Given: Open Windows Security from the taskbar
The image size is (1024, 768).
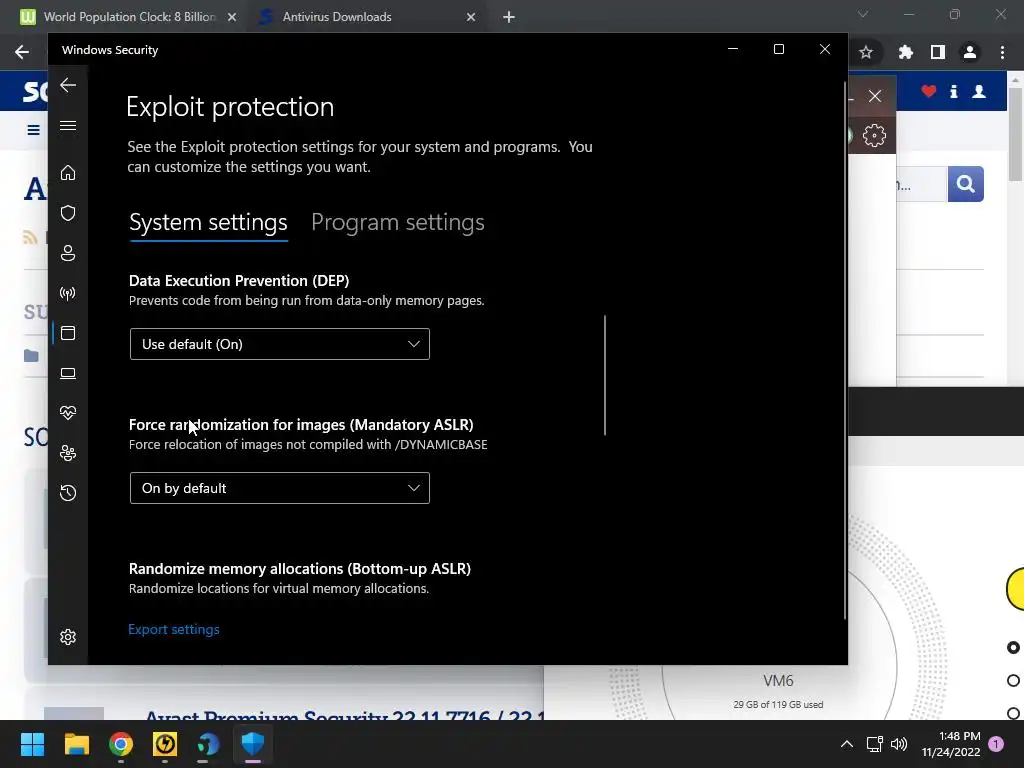Looking at the screenshot, I should 253,744.
